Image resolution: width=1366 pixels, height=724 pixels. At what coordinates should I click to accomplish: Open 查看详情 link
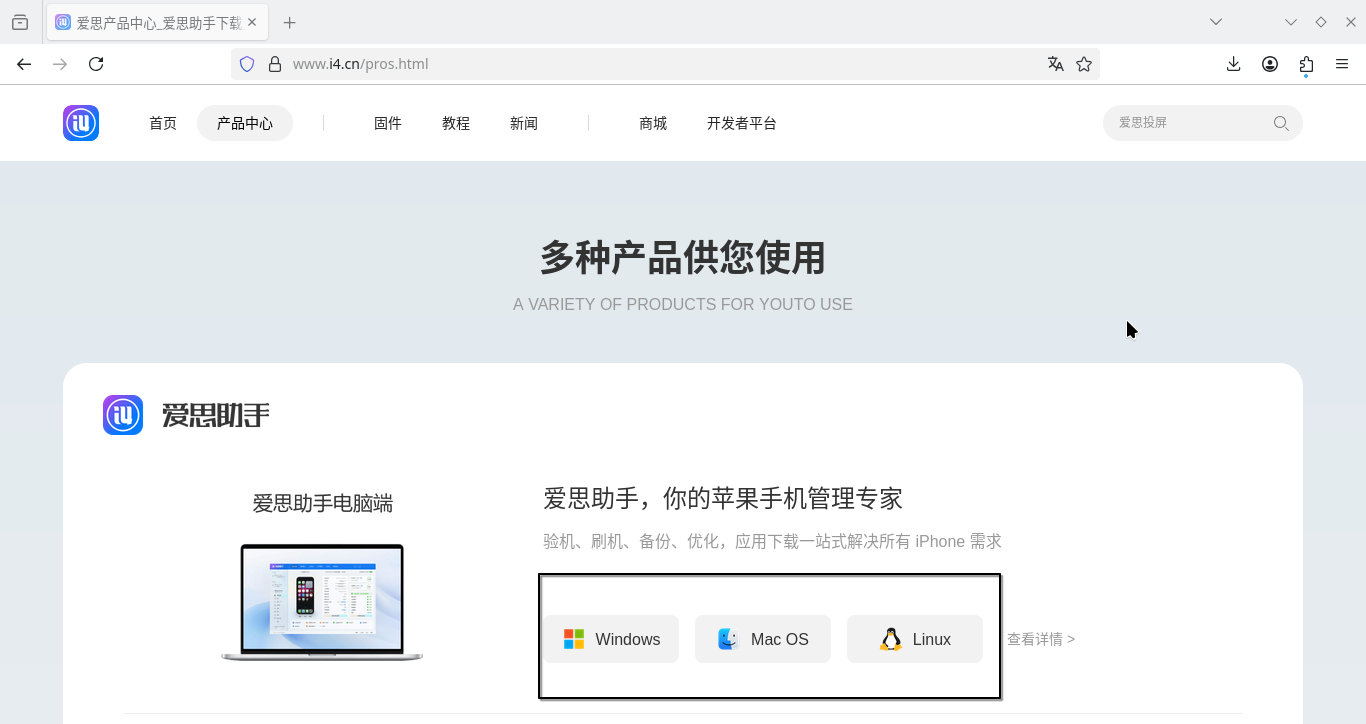coord(1041,639)
